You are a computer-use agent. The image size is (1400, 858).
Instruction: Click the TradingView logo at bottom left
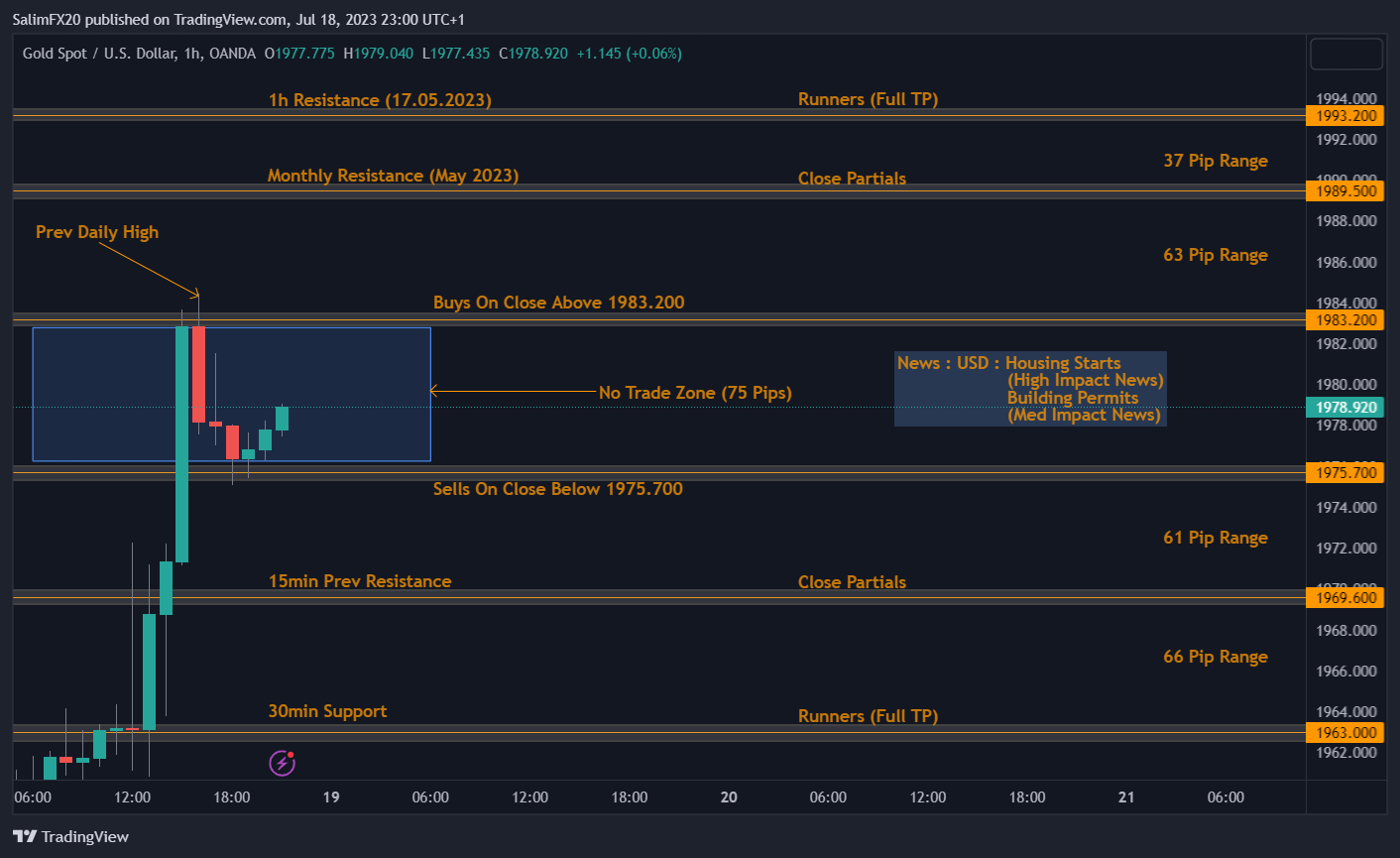pos(70,836)
